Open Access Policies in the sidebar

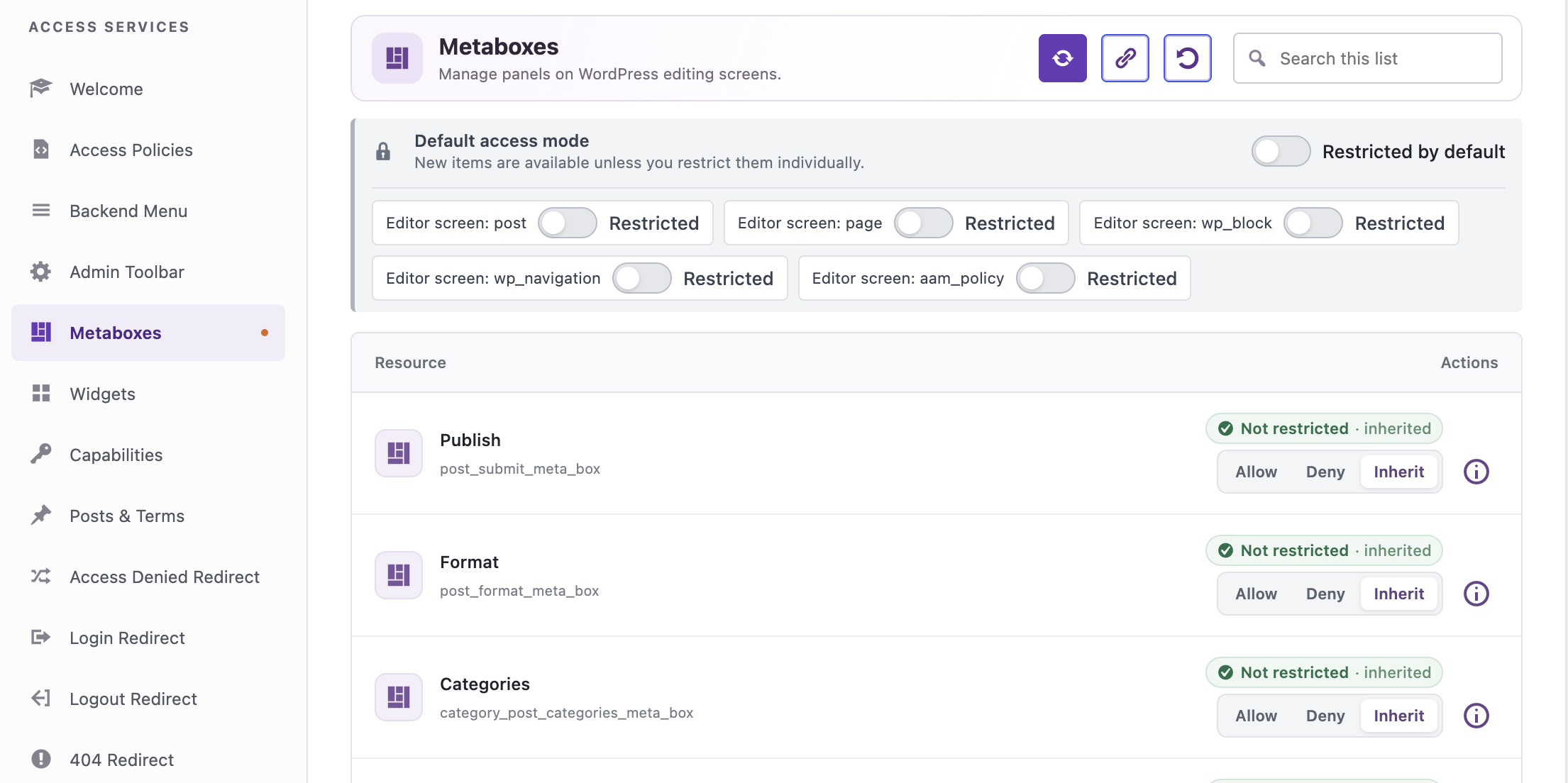pos(148,150)
